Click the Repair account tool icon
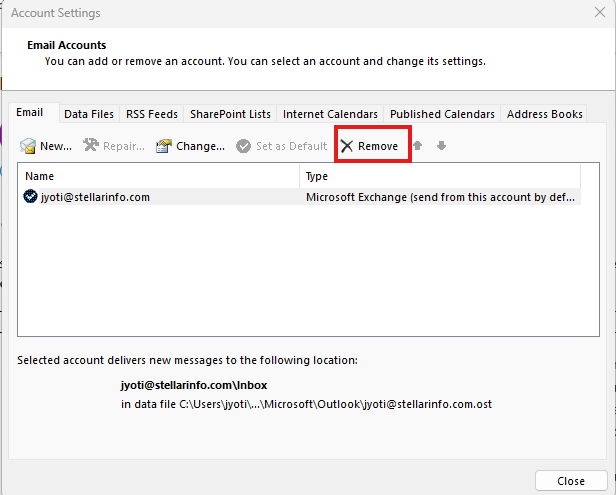616x495 pixels. (x=91, y=146)
